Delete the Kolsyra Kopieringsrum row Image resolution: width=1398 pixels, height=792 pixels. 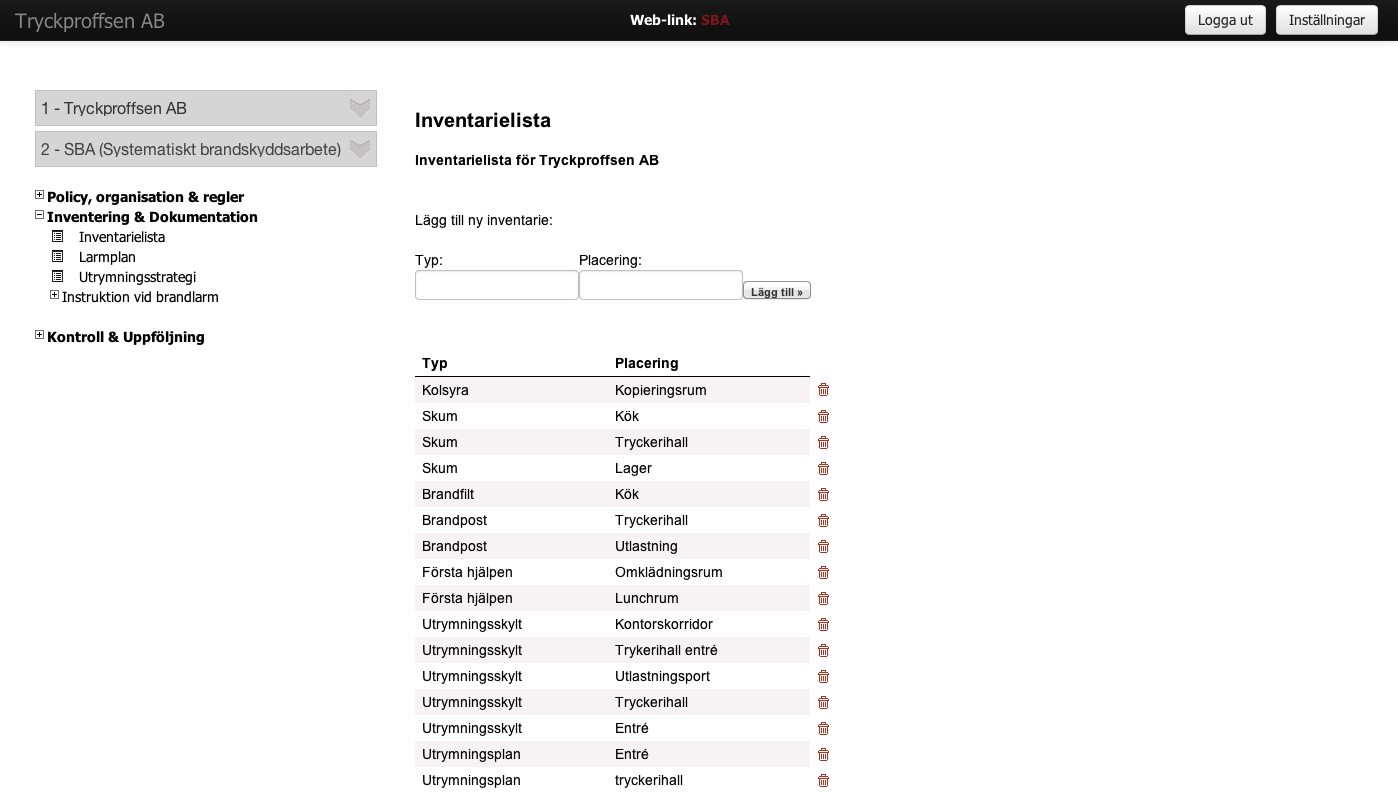(824, 390)
